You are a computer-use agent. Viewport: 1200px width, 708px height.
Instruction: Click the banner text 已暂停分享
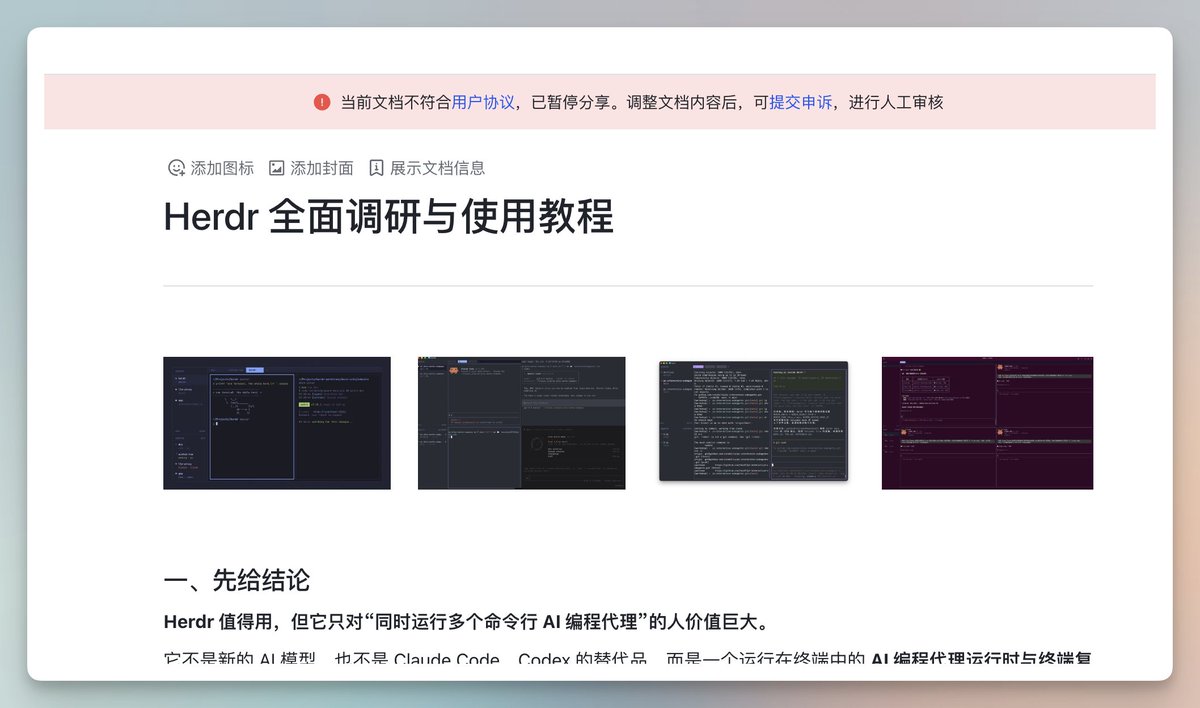coord(571,102)
